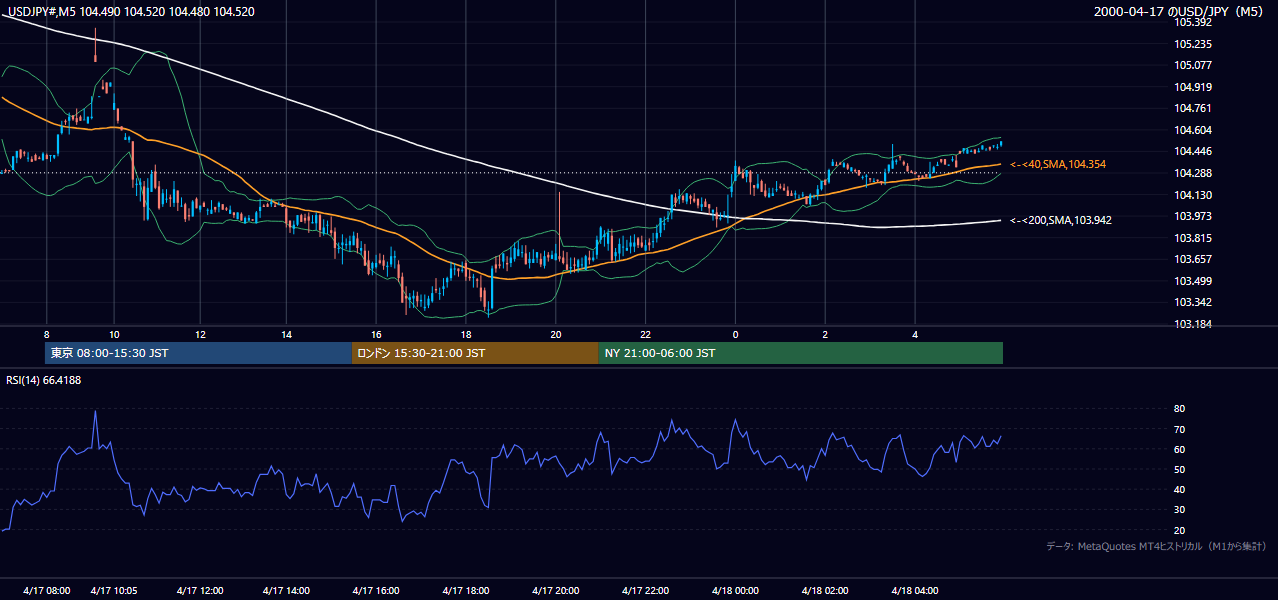Click the MetaQuotes MT4 data source note
Viewport: 1278px width, 600px height.
tap(1156, 546)
